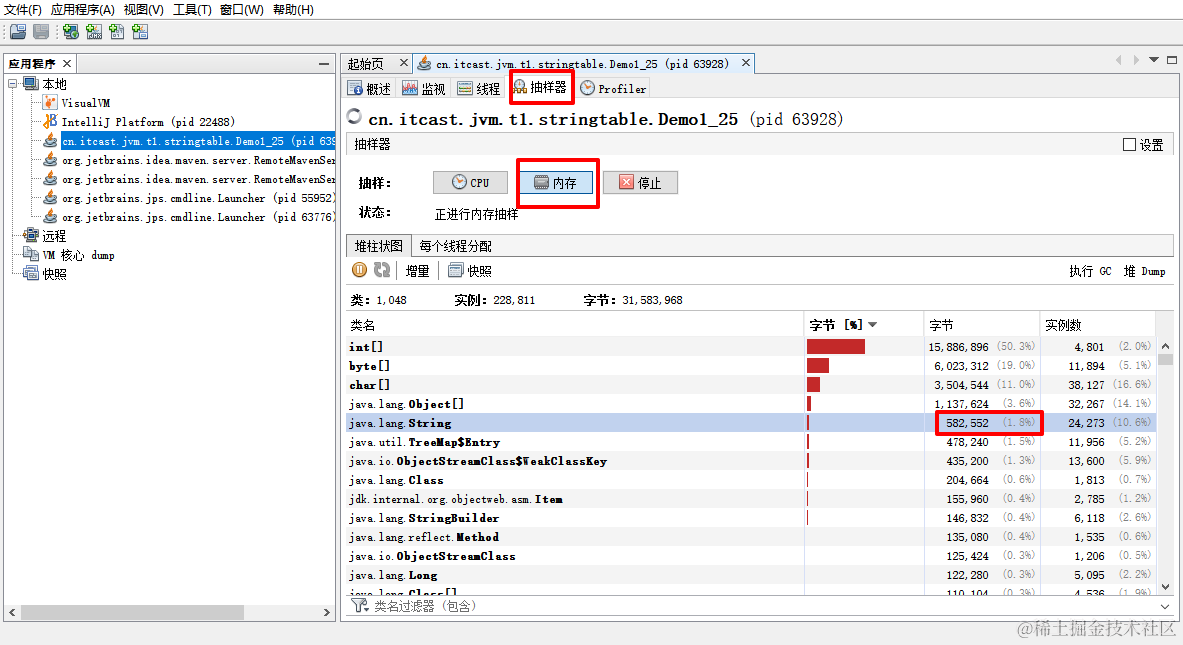The width and height of the screenshot is (1183, 645).
Task: Stop sampling with the 停止 button
Action: click(640, 183)
